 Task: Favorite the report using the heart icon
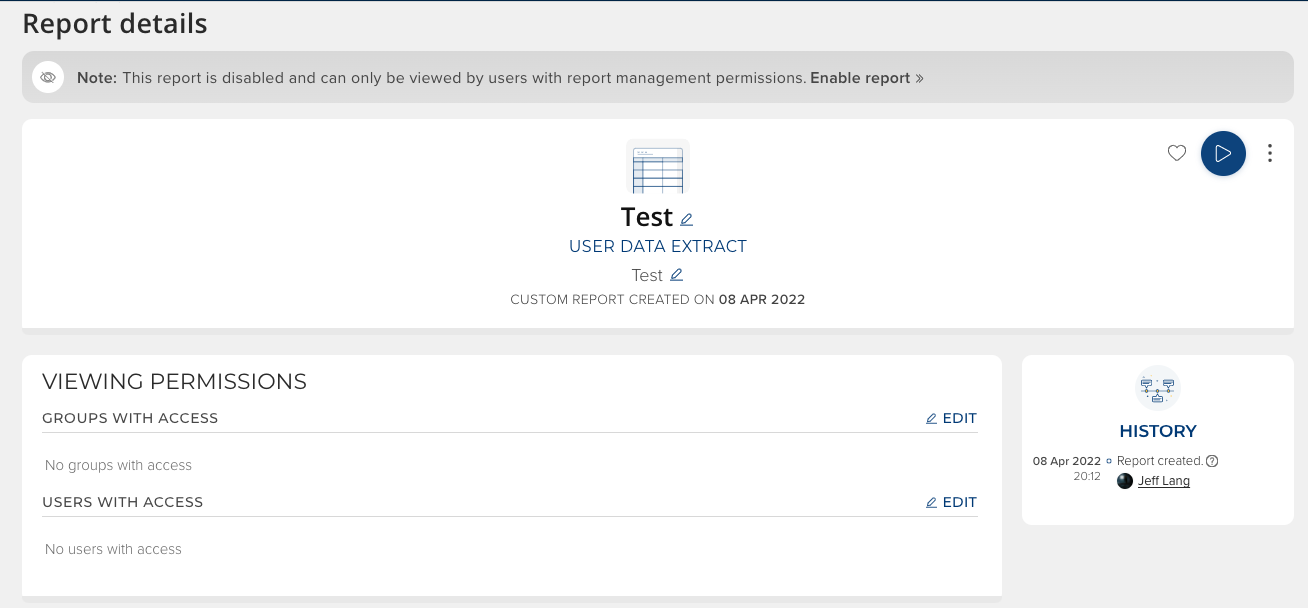(1177, 153)
